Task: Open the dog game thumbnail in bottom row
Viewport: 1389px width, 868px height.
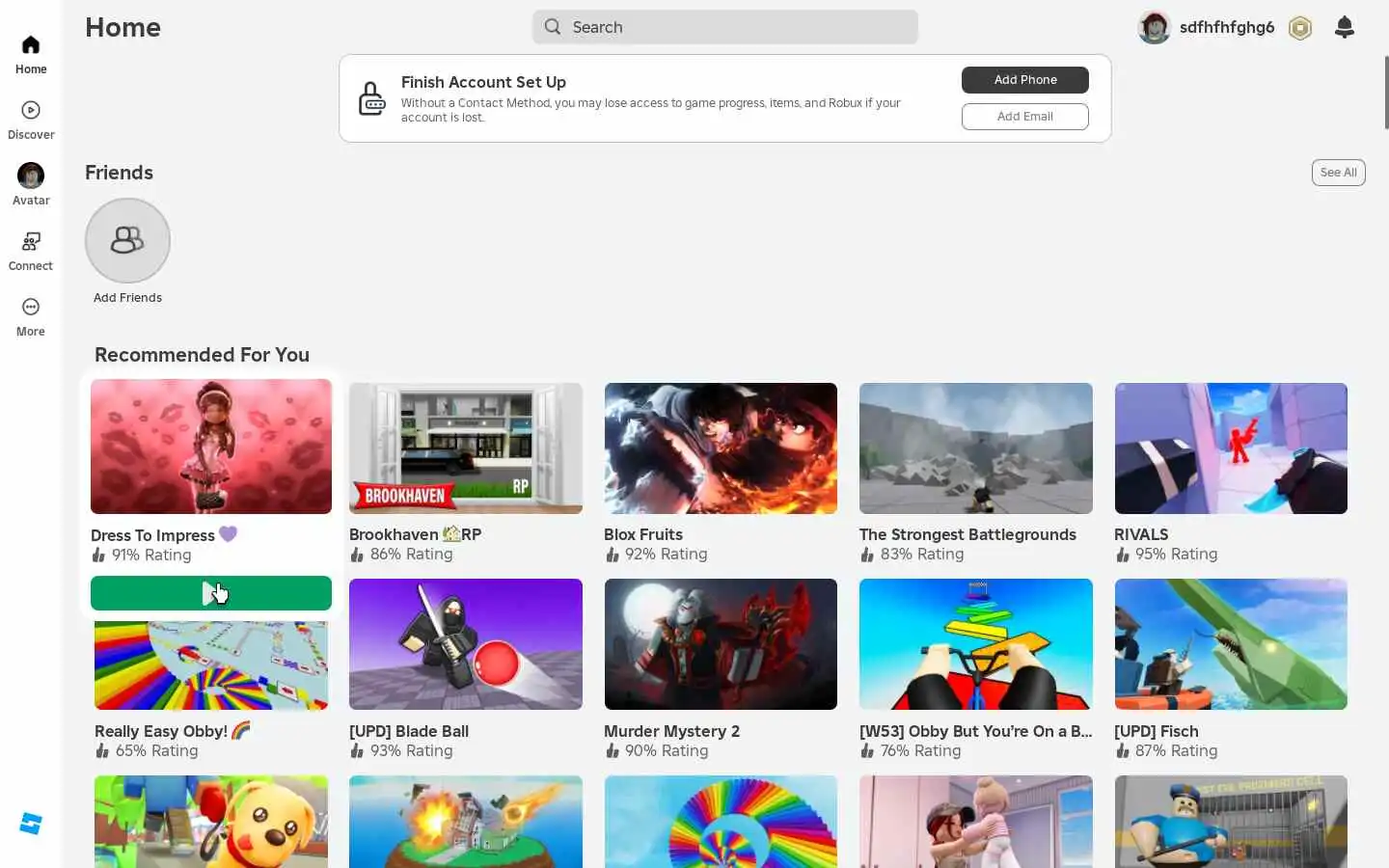Action: tap(211, 822)
